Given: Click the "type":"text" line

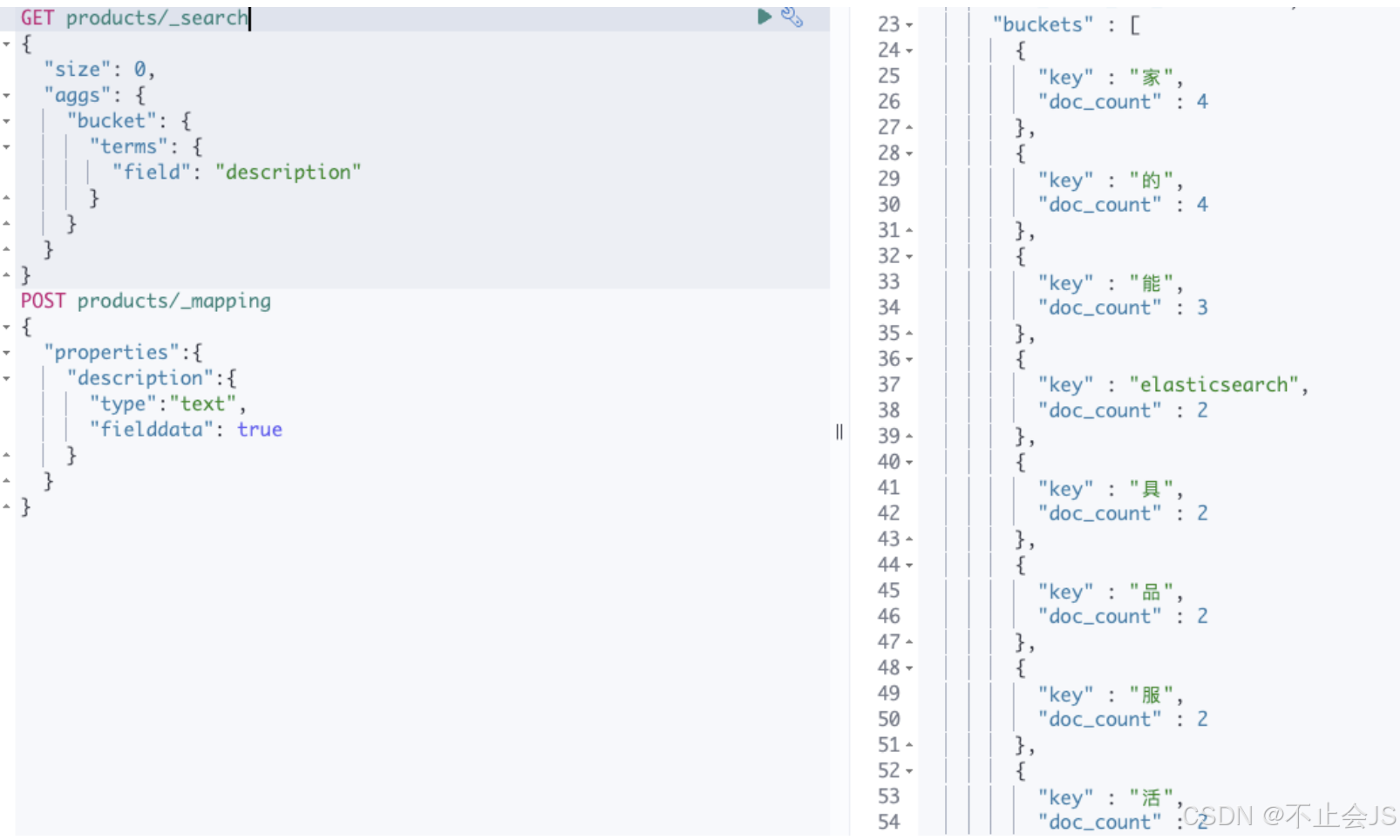Looking at the screenshot, I should point(167,403).
